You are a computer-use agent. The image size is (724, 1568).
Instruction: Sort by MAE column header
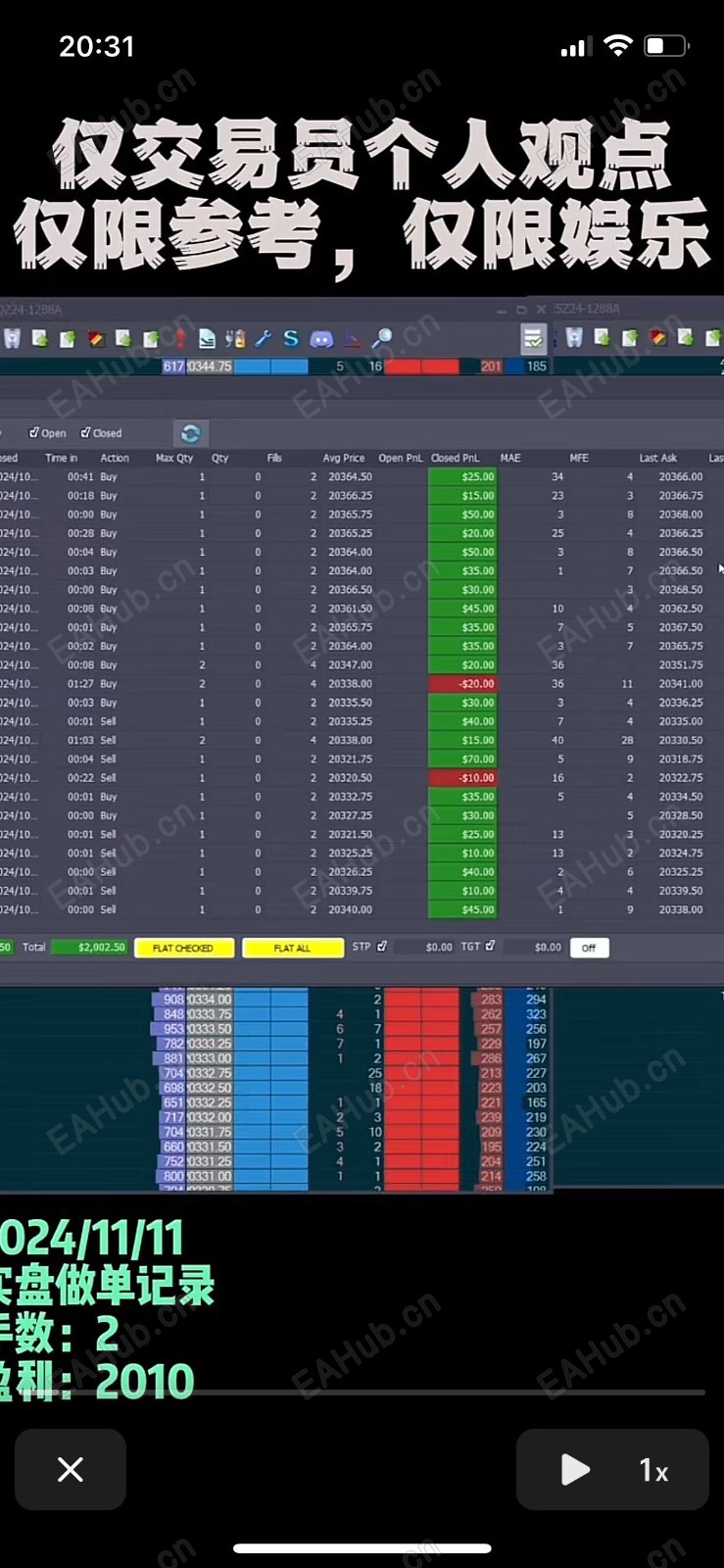[510, 458]
